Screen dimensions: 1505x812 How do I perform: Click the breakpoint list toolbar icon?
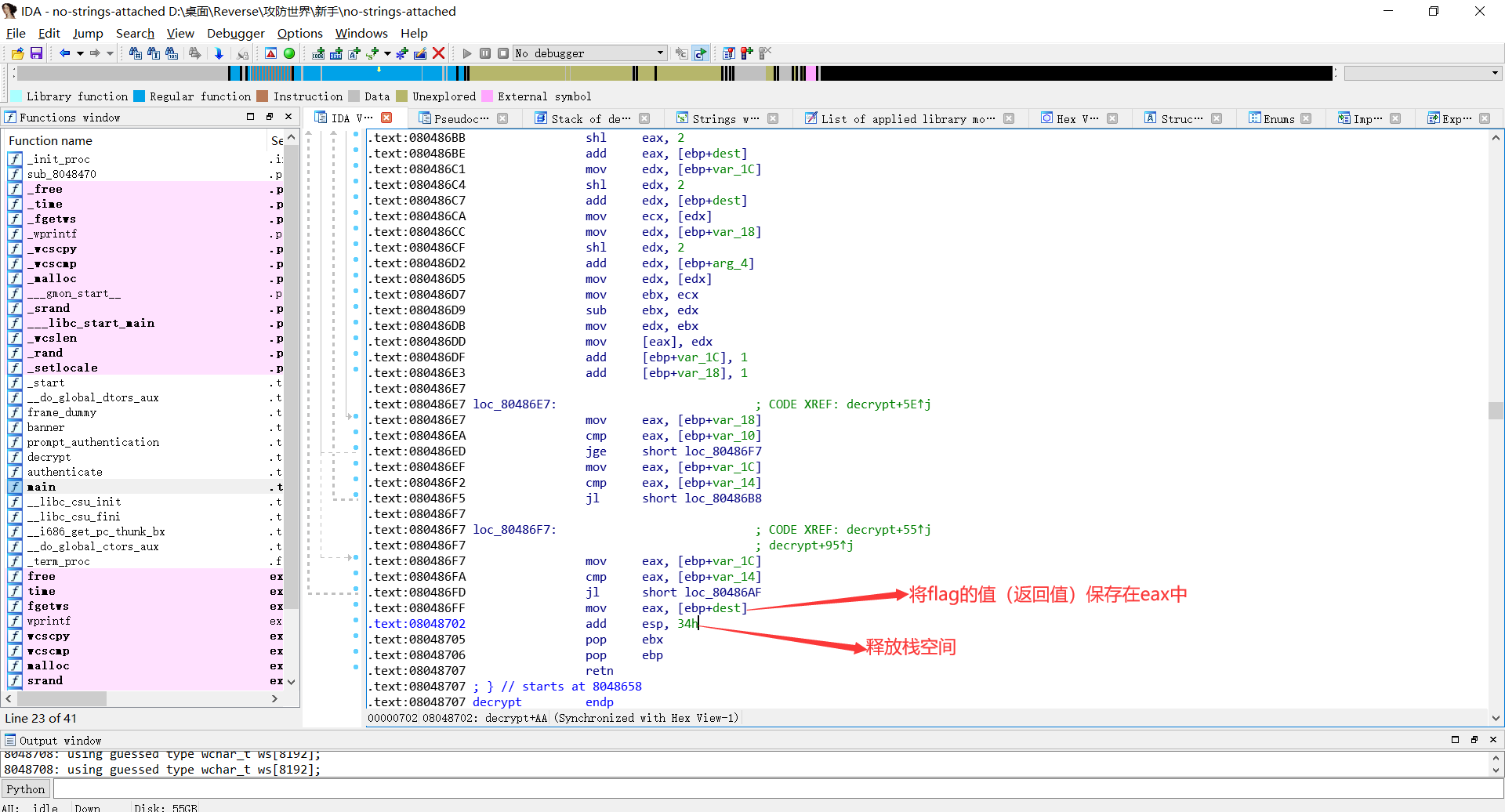[x=729, y=53]
